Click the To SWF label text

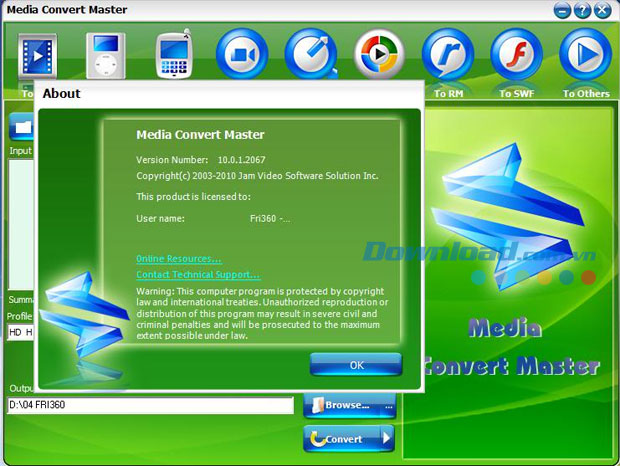click(x=516, y=94)
